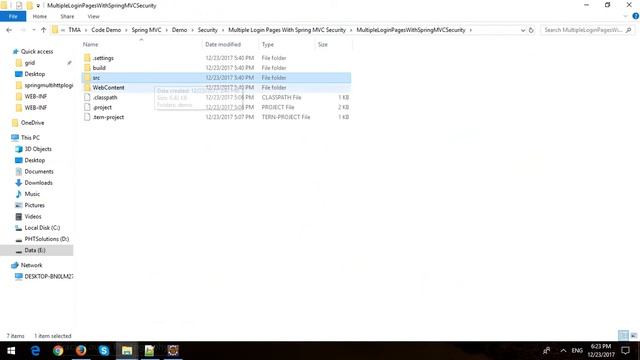
Task: Go up one folder level arrow
Action: (x=44, y=30)
